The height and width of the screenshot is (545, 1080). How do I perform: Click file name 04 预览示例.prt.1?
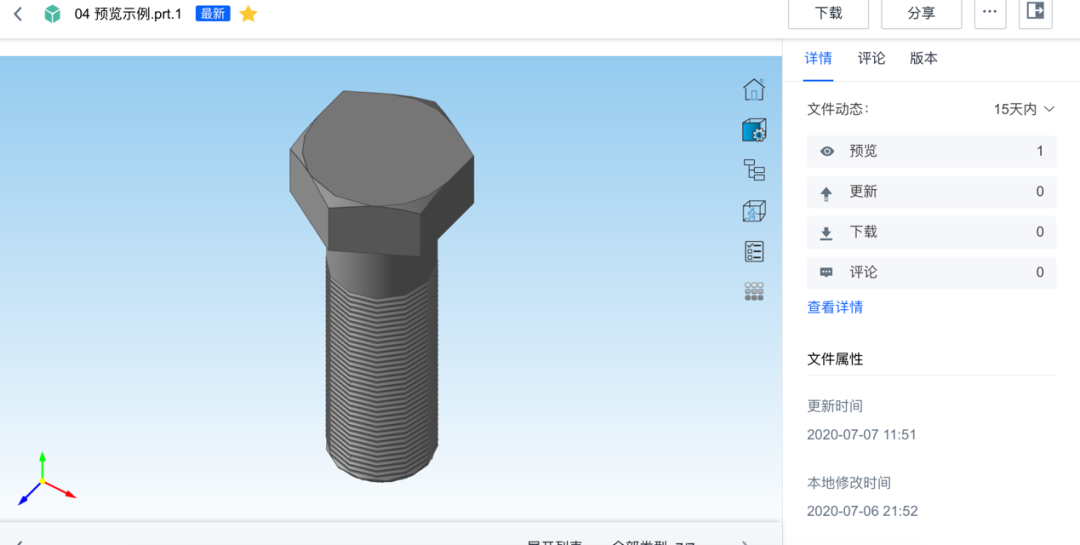128,14
